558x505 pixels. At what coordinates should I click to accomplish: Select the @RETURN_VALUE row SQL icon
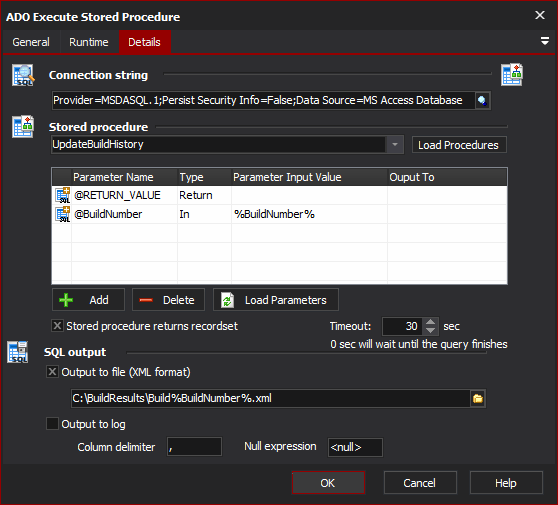click(63, 195)
